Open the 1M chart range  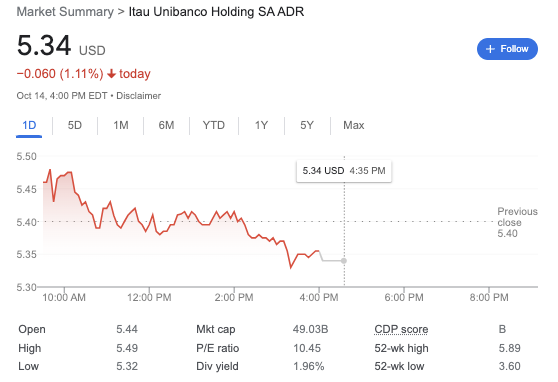(121, 125)
